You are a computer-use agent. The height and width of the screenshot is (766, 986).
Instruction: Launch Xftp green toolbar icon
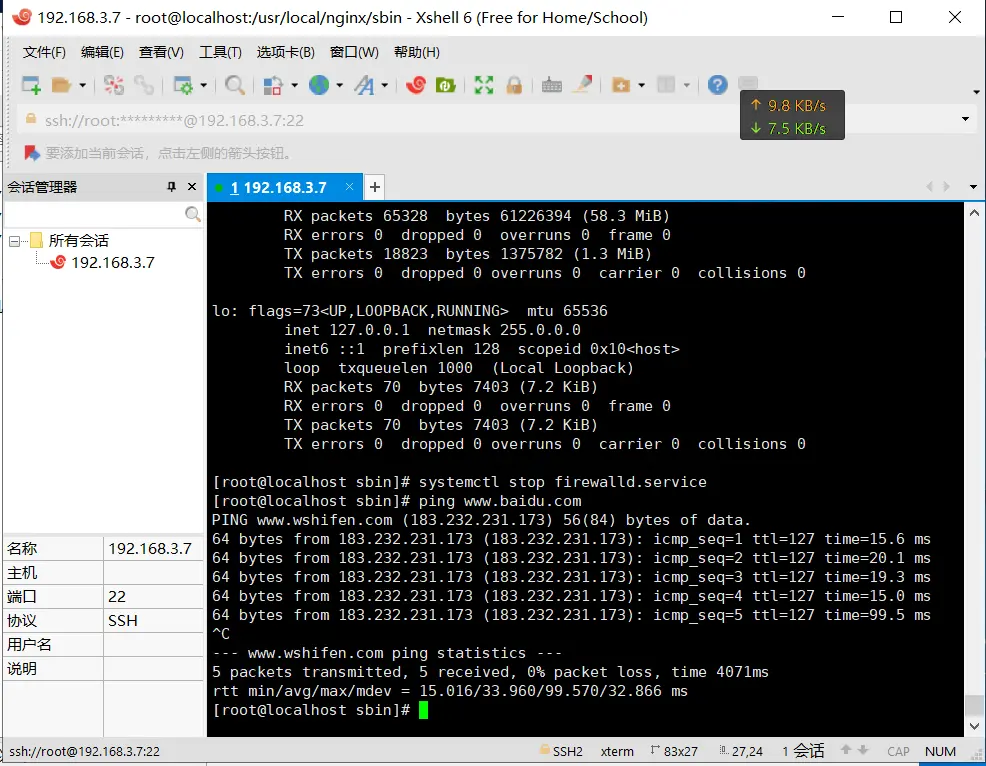(x=446, y=85)
